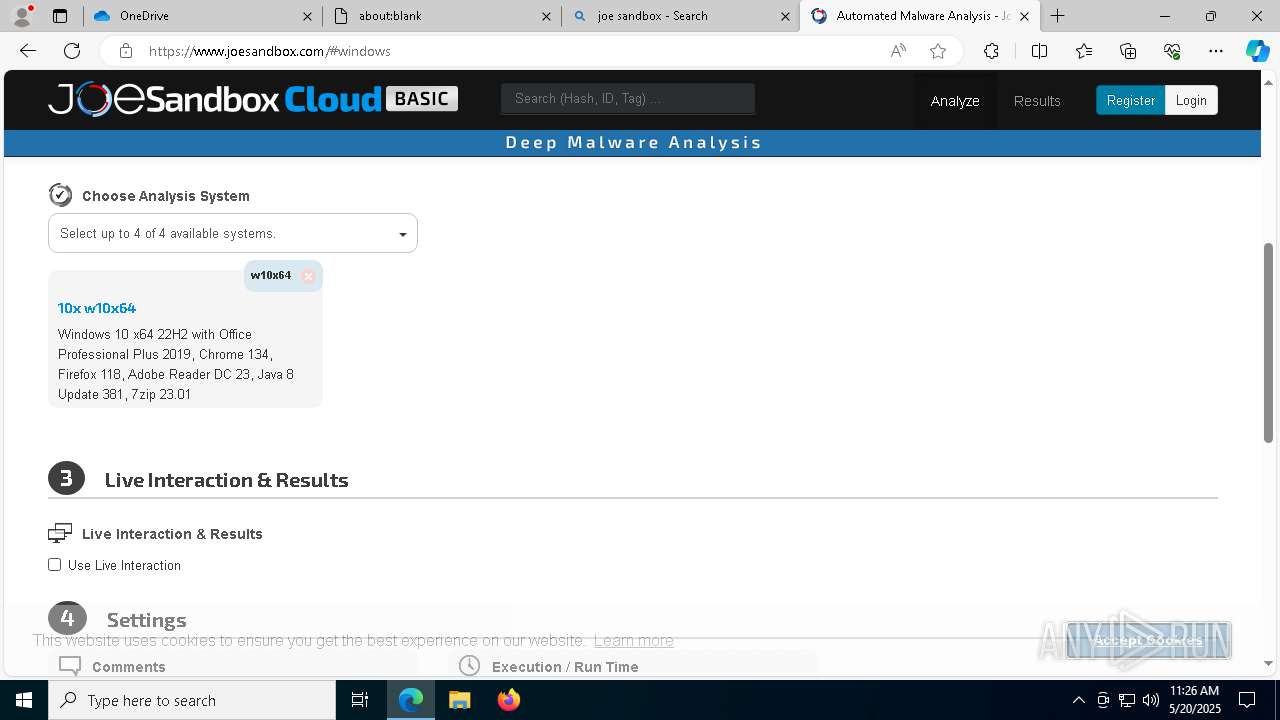Open the Copilot sidebar icon
This screenshot has width=1280, height=720.
(x=1257, y=51)
